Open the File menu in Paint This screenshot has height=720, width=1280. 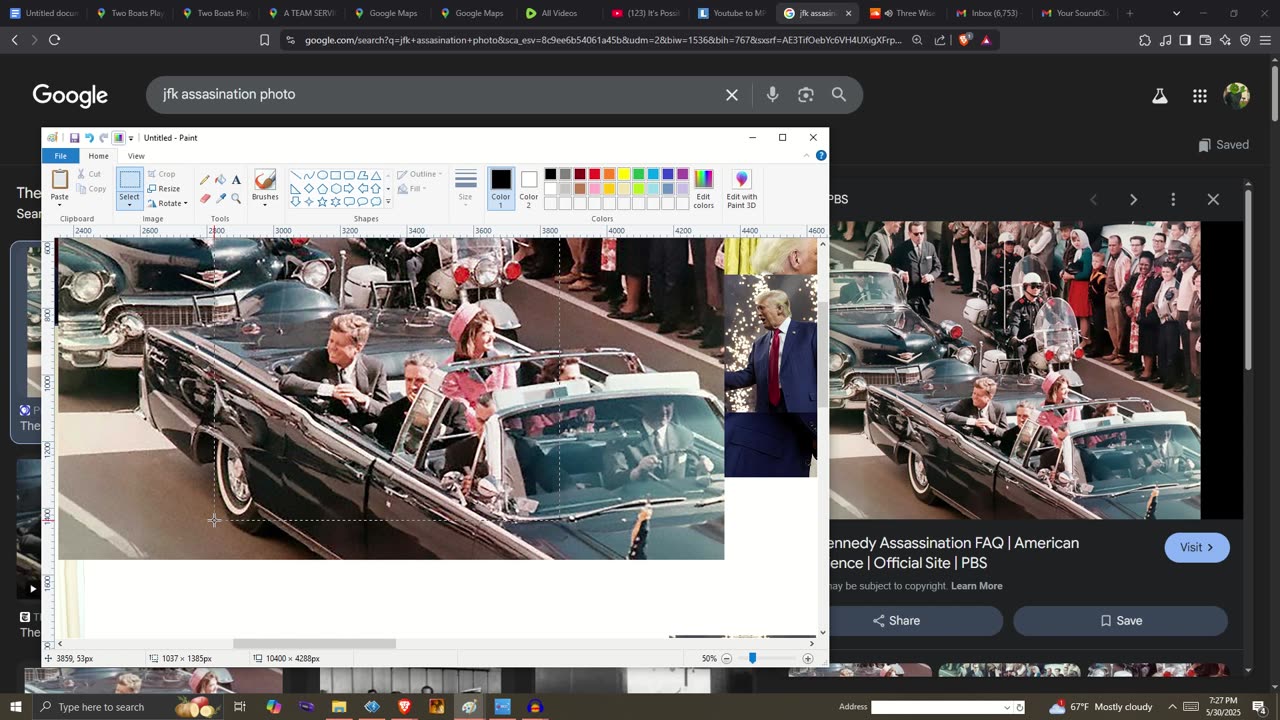(61, 156)
